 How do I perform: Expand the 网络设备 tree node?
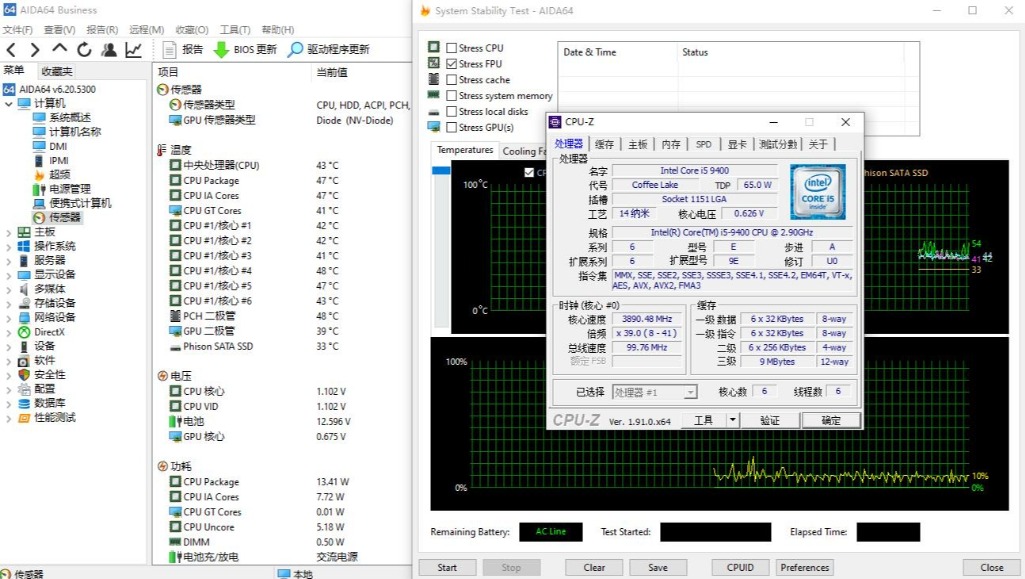(x=8, y=318)
